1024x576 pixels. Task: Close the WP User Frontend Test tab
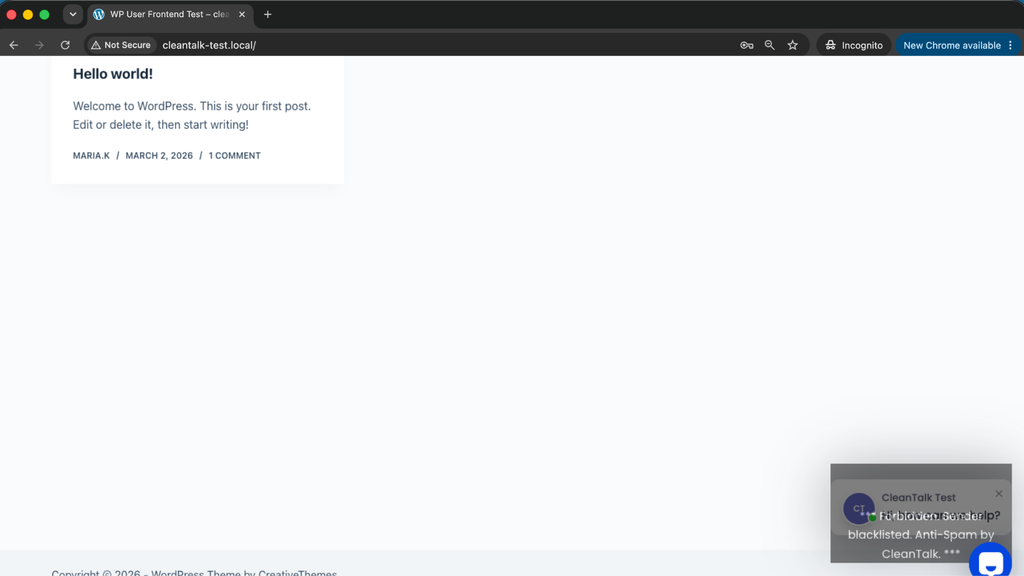point(242,14)
